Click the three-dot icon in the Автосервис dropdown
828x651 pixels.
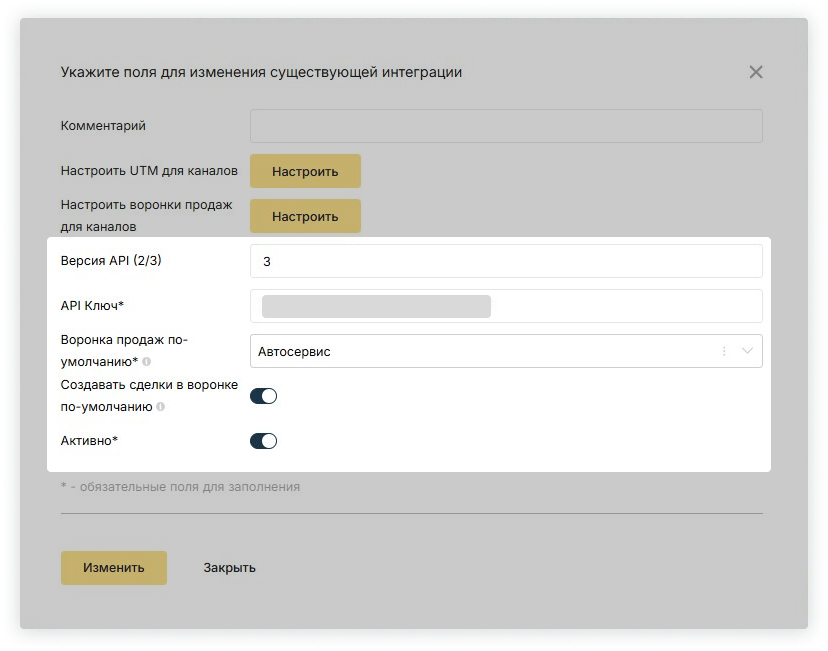(723, 352)
